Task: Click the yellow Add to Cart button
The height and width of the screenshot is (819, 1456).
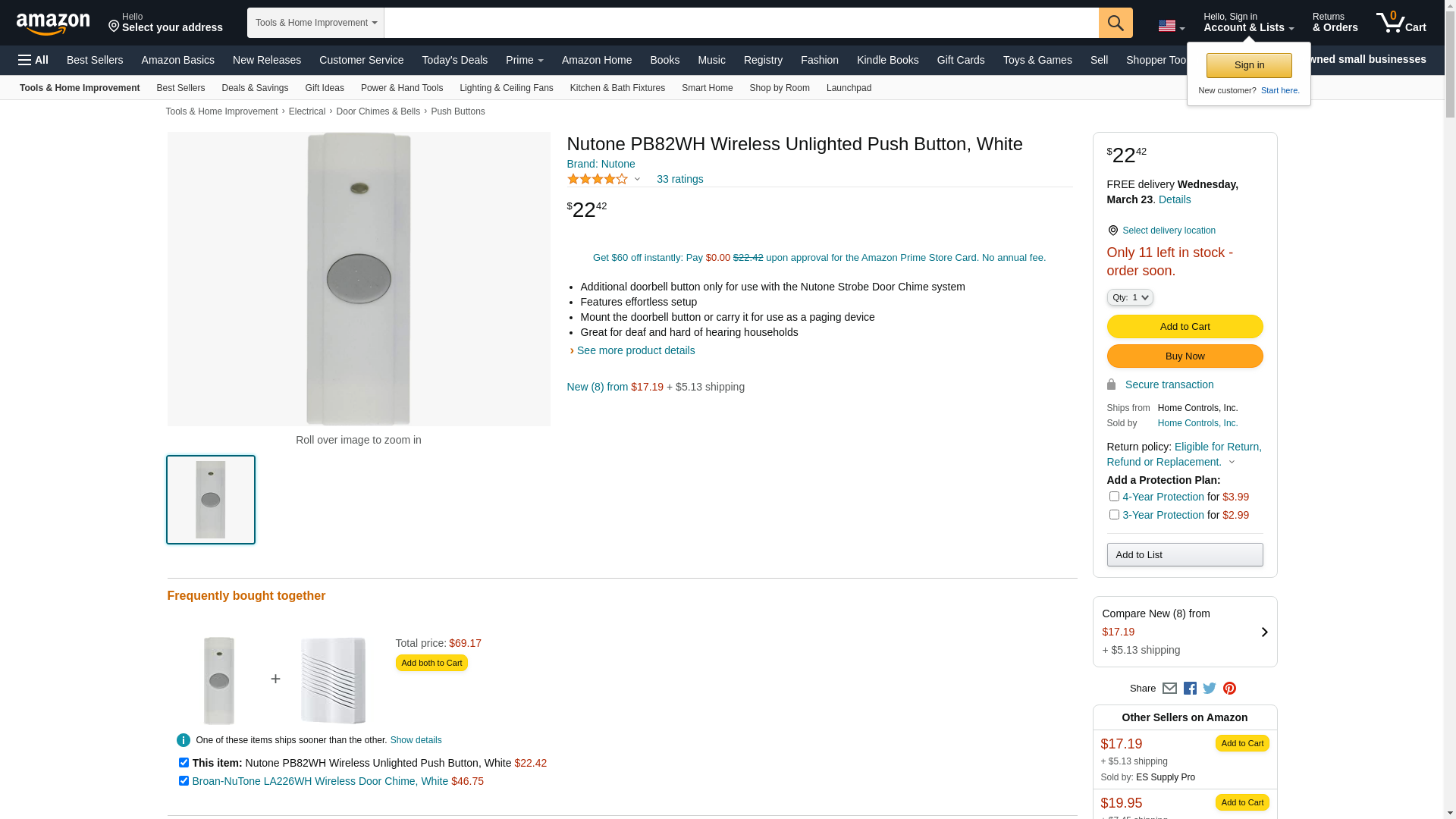Action: (x=1185, y=327)
